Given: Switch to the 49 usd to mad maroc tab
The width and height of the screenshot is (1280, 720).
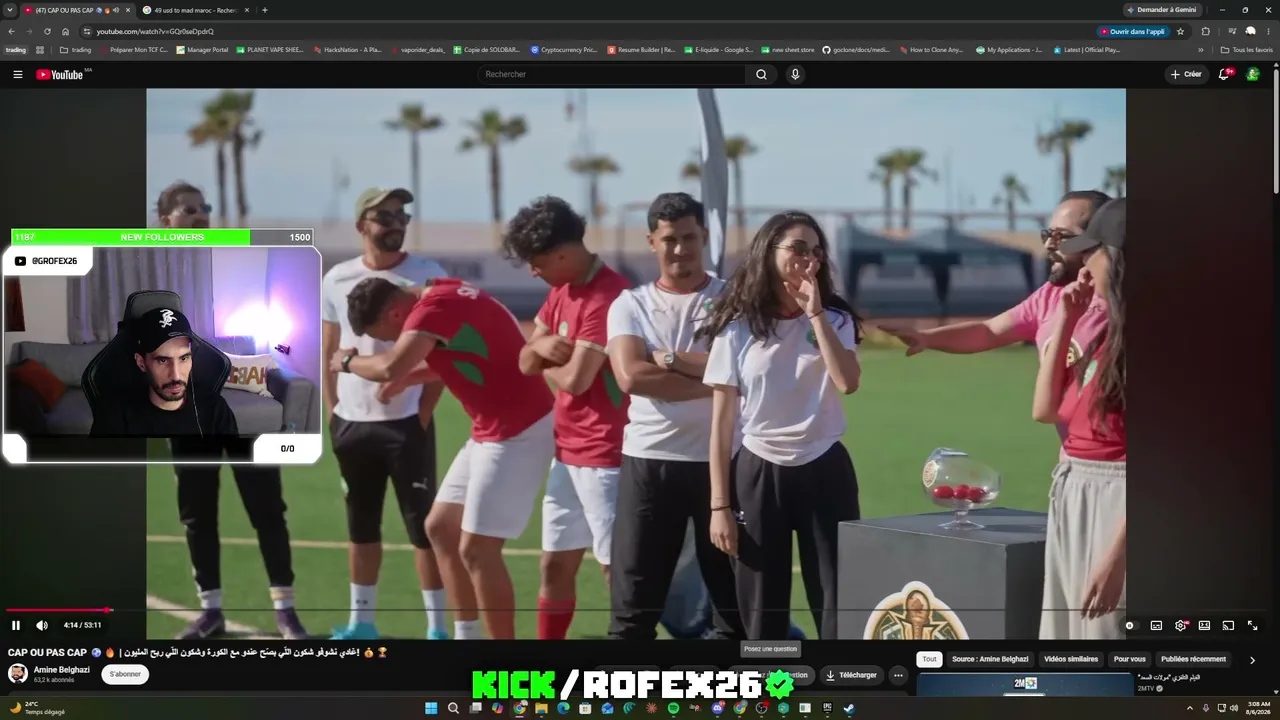Looking at the screenshot, I should [x=196, y=10].
